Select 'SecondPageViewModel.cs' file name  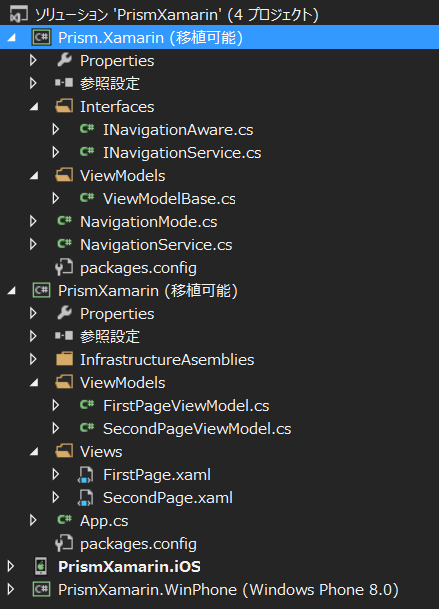pos(197,429)
